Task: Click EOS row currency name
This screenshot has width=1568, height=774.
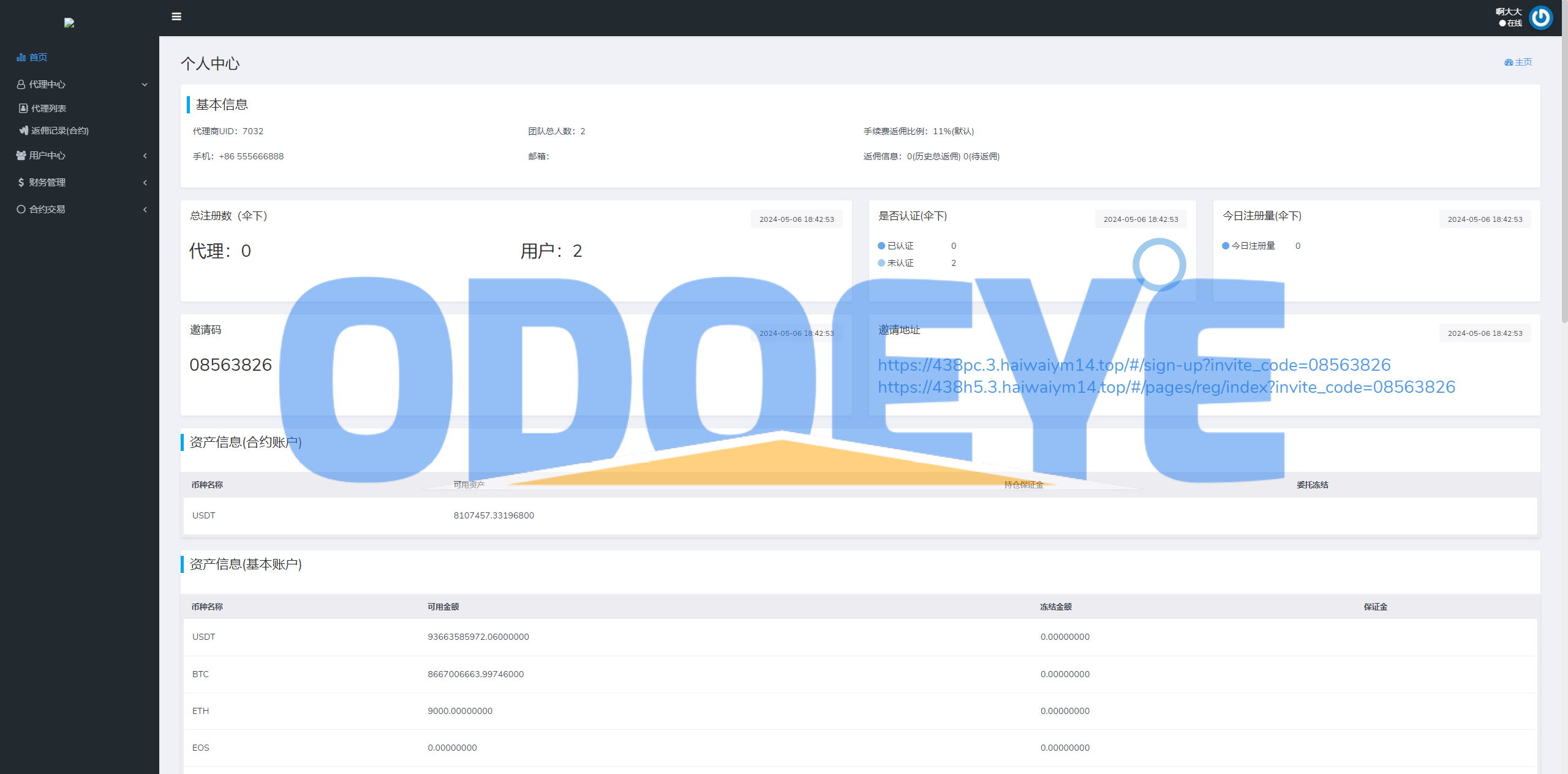Action: tap(201, 748)
